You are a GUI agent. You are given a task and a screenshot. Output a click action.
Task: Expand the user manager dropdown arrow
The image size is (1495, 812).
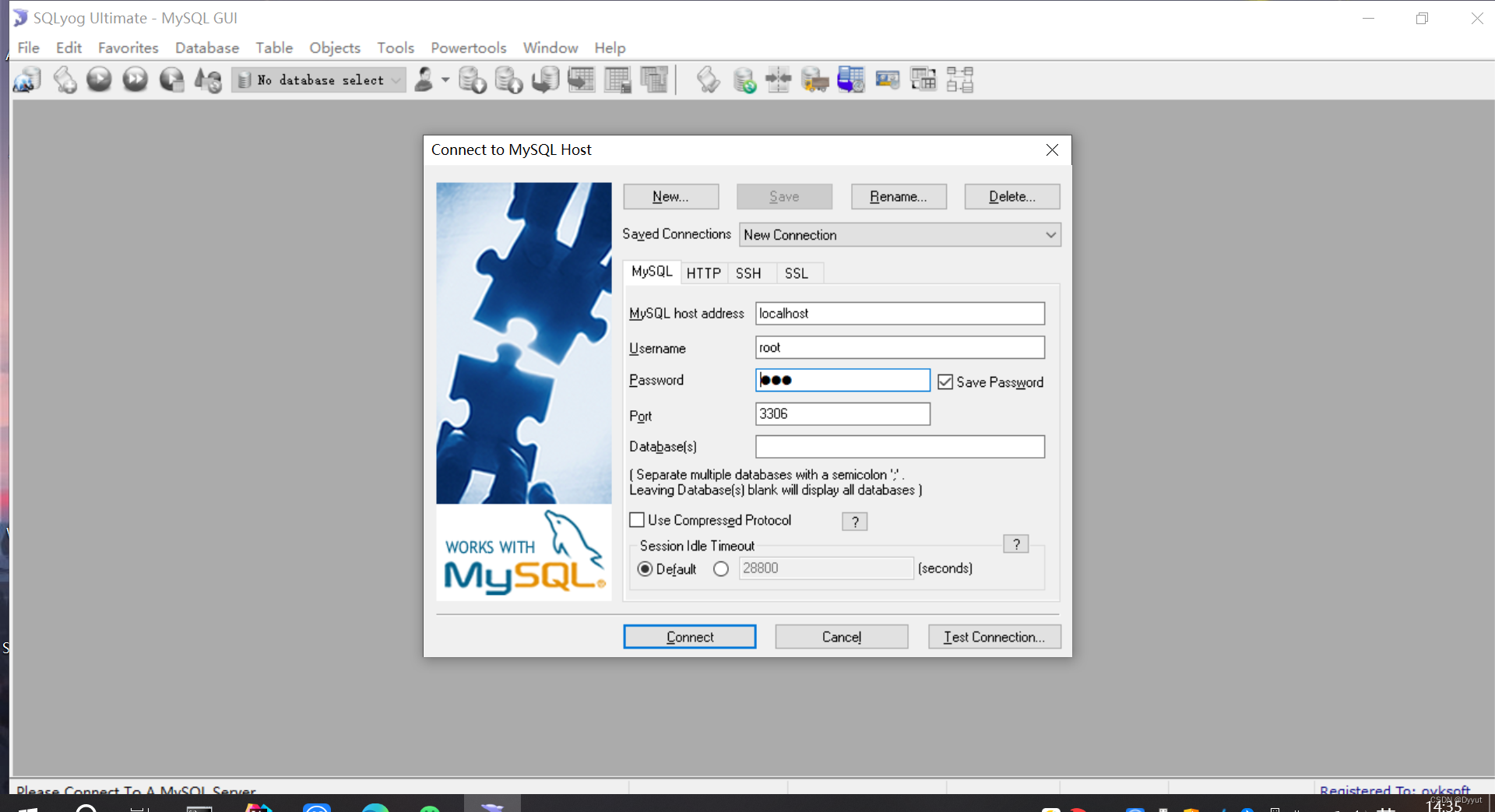point(445,79)
